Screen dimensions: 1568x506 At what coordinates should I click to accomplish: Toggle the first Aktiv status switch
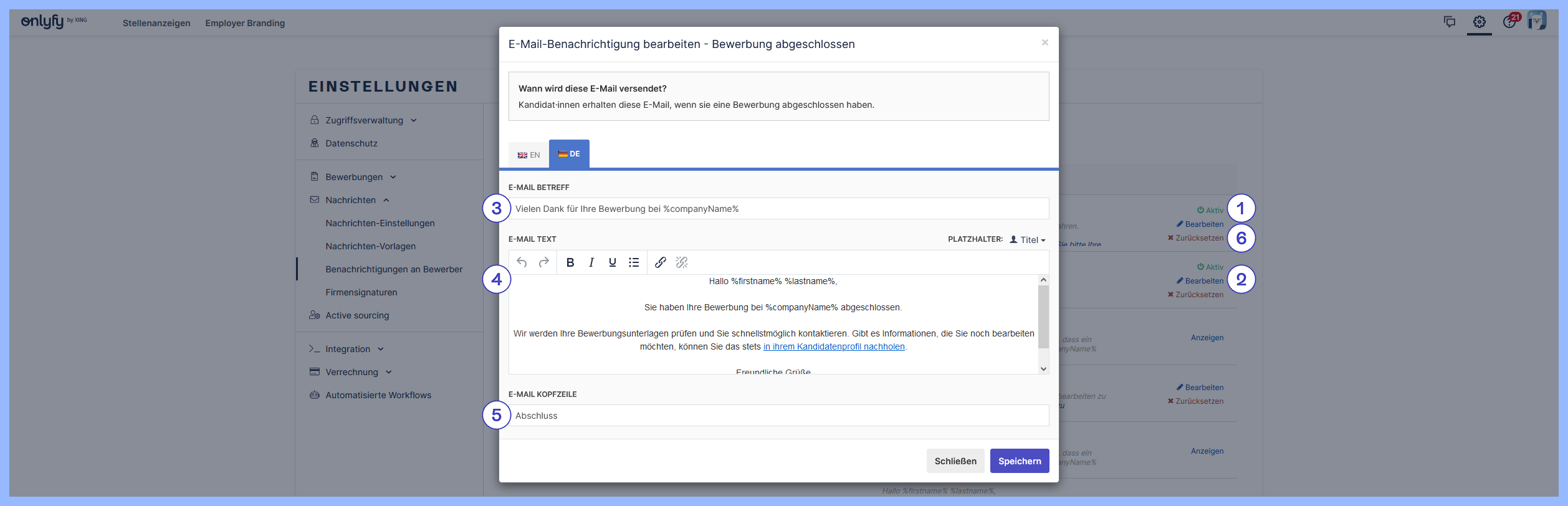pos(1210,211)
